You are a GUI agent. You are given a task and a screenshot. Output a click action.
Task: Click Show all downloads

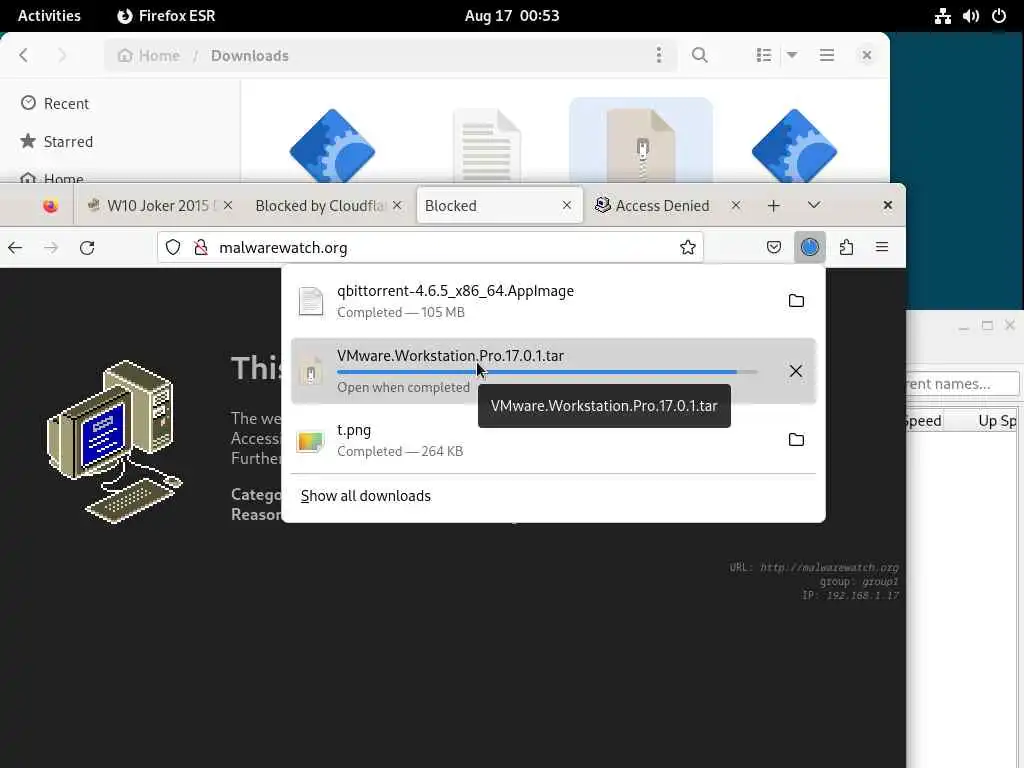pyautogui.click(x=366, y=496)
